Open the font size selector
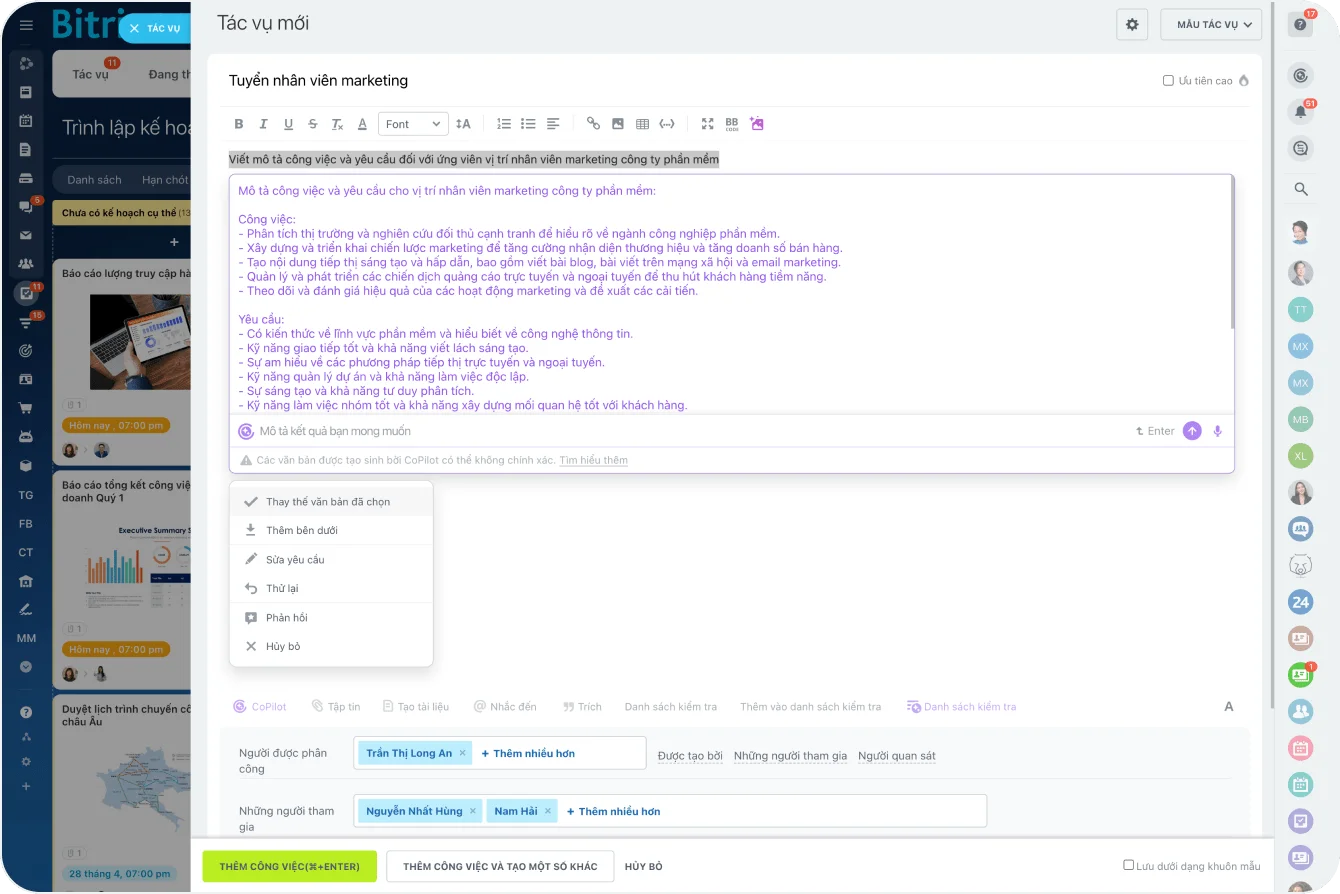1340x894 pixels. click(462, 123)
